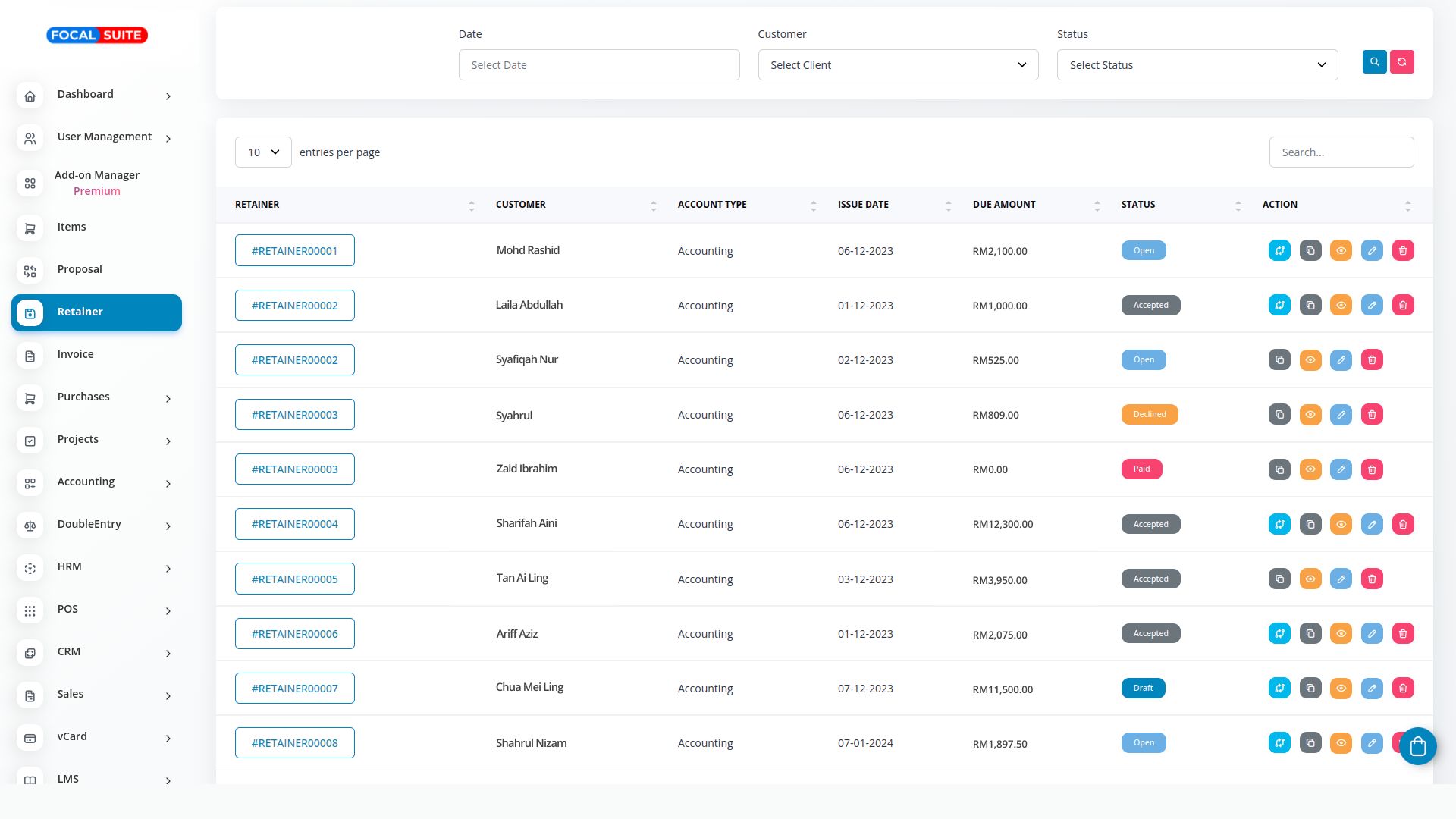Open the #RETAINER00008 link

click(294, 743)
